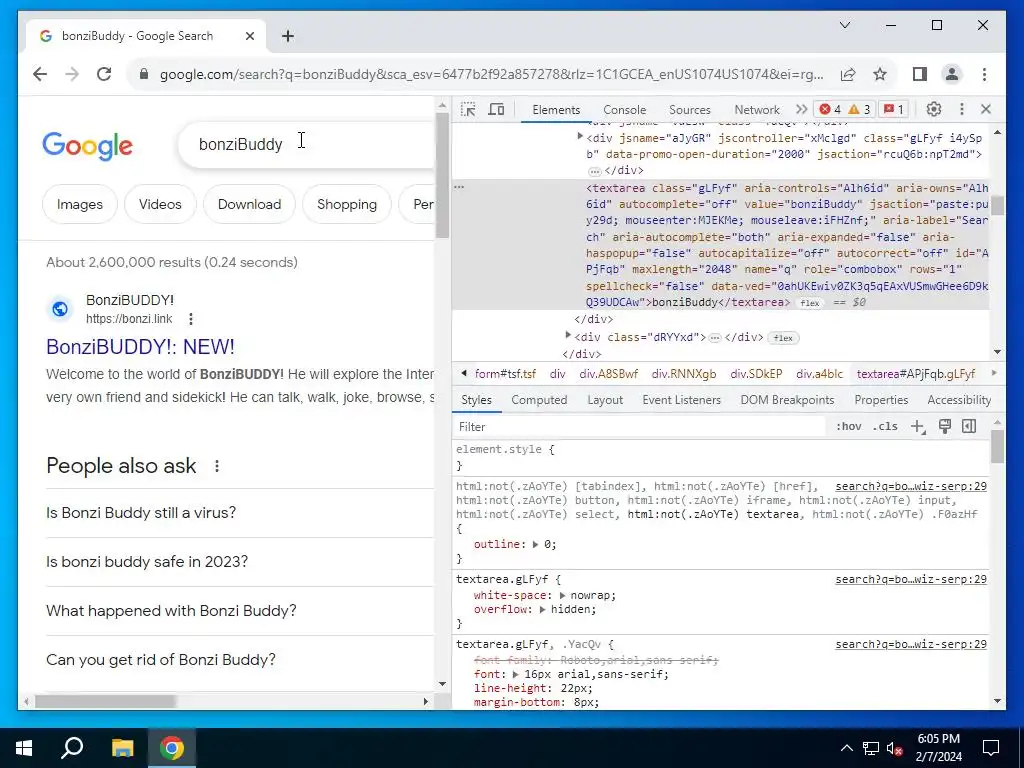The image size is (1024, 768).
Task: Open the Event Listeners pane tab
Action: 681,400
